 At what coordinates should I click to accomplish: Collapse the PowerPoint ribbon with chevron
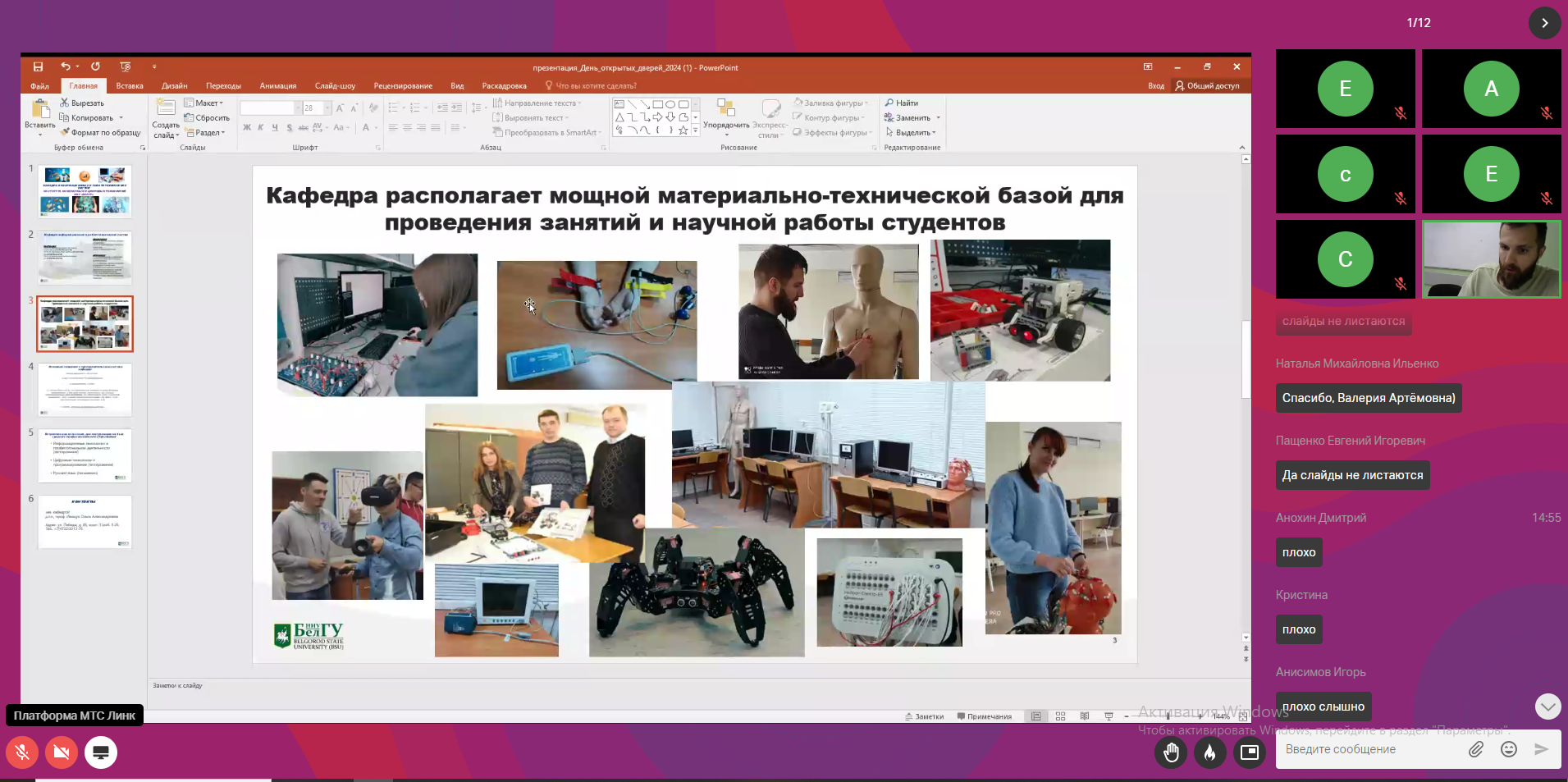click(1241, 148)
